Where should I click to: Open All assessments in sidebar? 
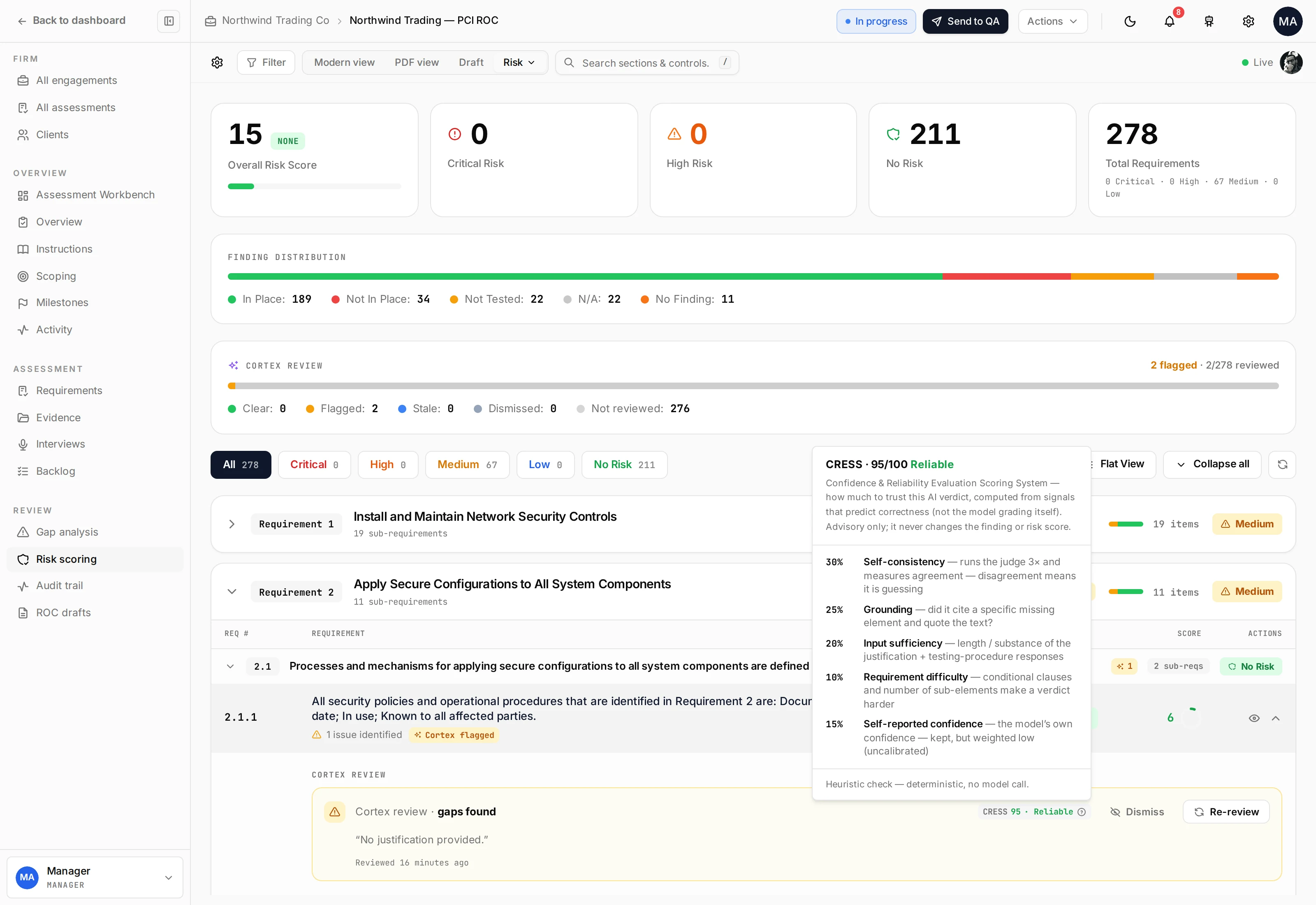click(95, 108)
